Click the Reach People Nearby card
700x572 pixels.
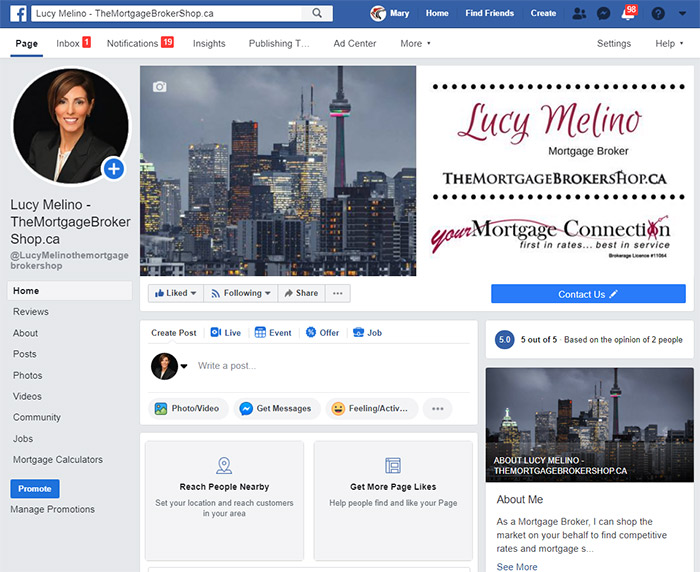tap(225, 501)
